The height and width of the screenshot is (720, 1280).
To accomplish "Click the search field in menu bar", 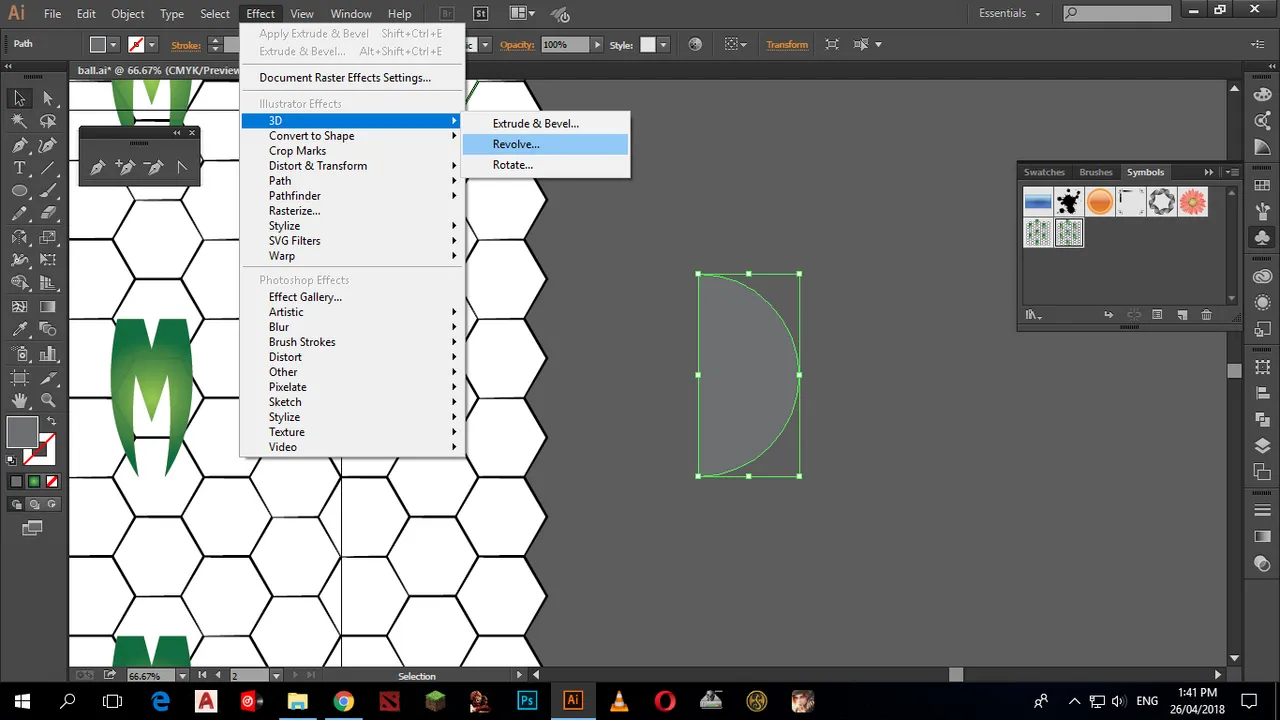I will (x=1116, y=13).
